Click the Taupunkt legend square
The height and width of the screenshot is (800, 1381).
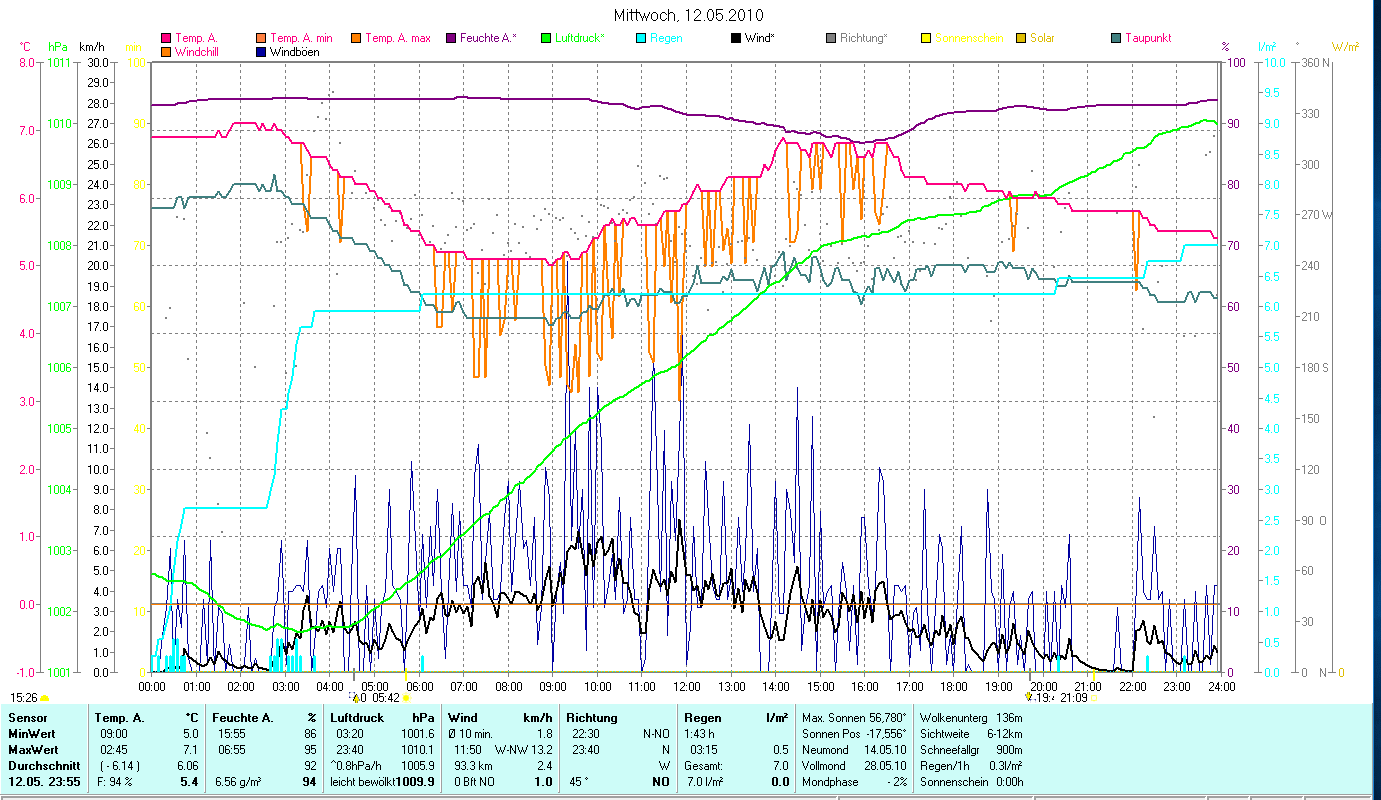tap(1116, 38)
